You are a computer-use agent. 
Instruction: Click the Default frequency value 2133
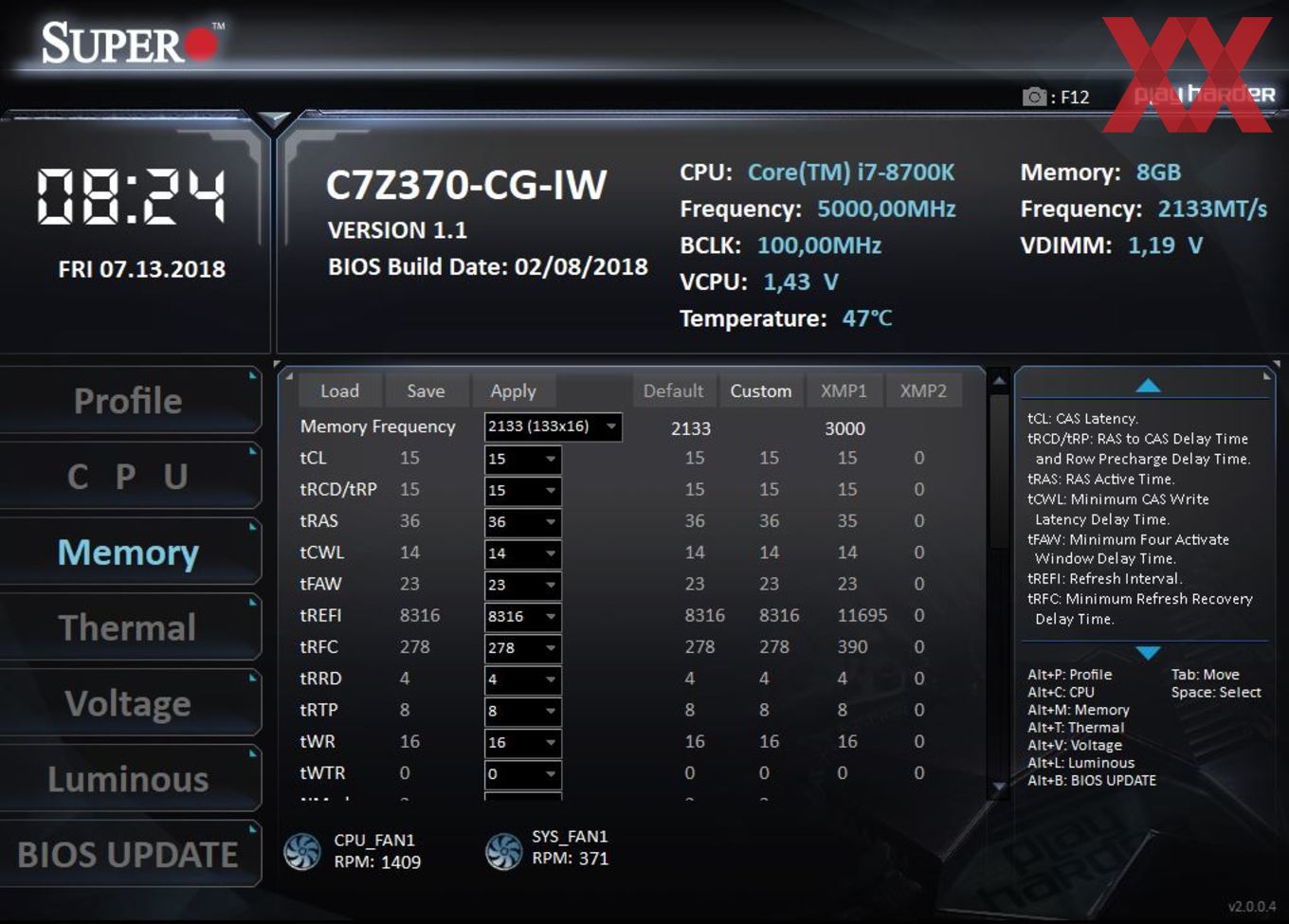click(x=691, y=428)
